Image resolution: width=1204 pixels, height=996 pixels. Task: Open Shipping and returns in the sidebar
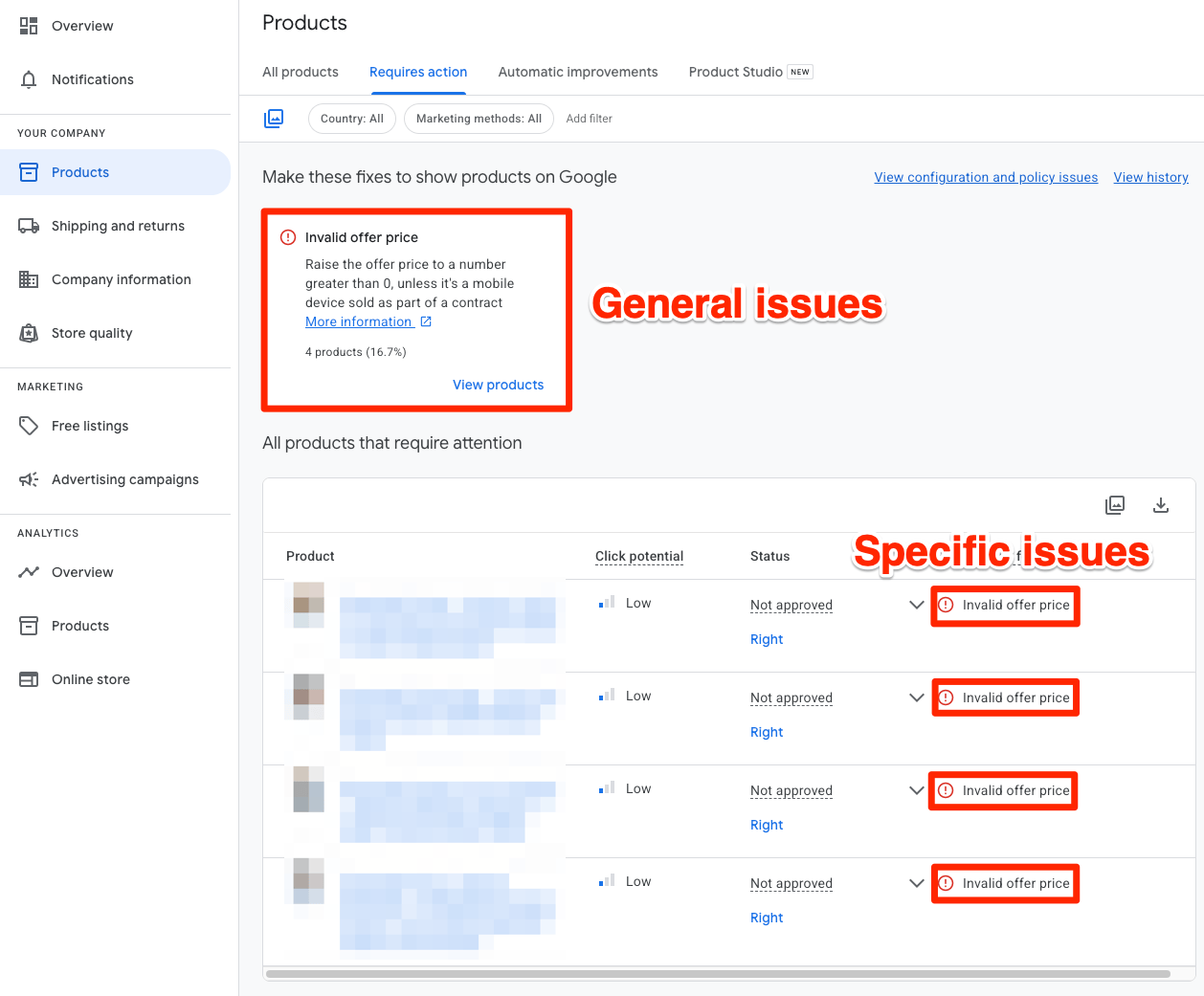(117, 226)
